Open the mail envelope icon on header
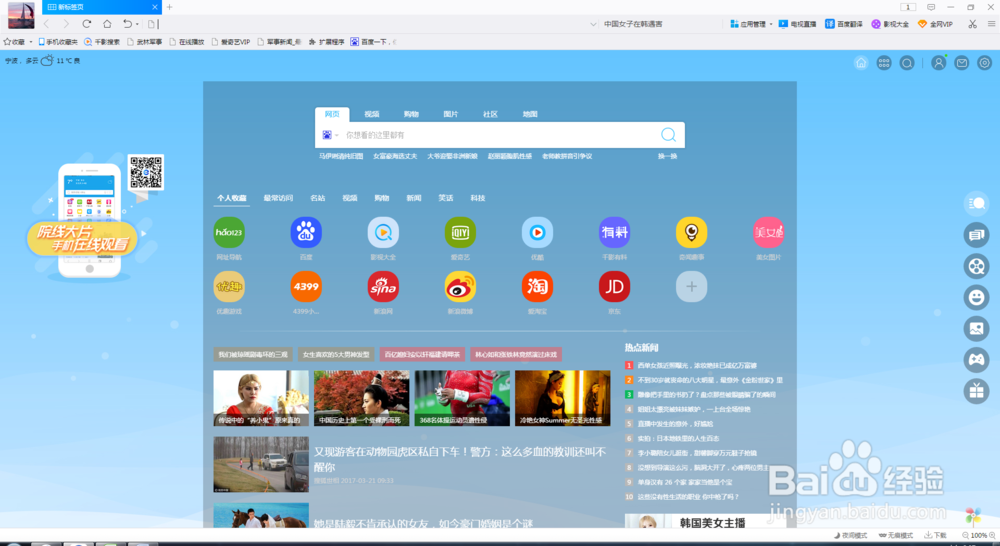The image size is (1000, 546). [962, 63]
